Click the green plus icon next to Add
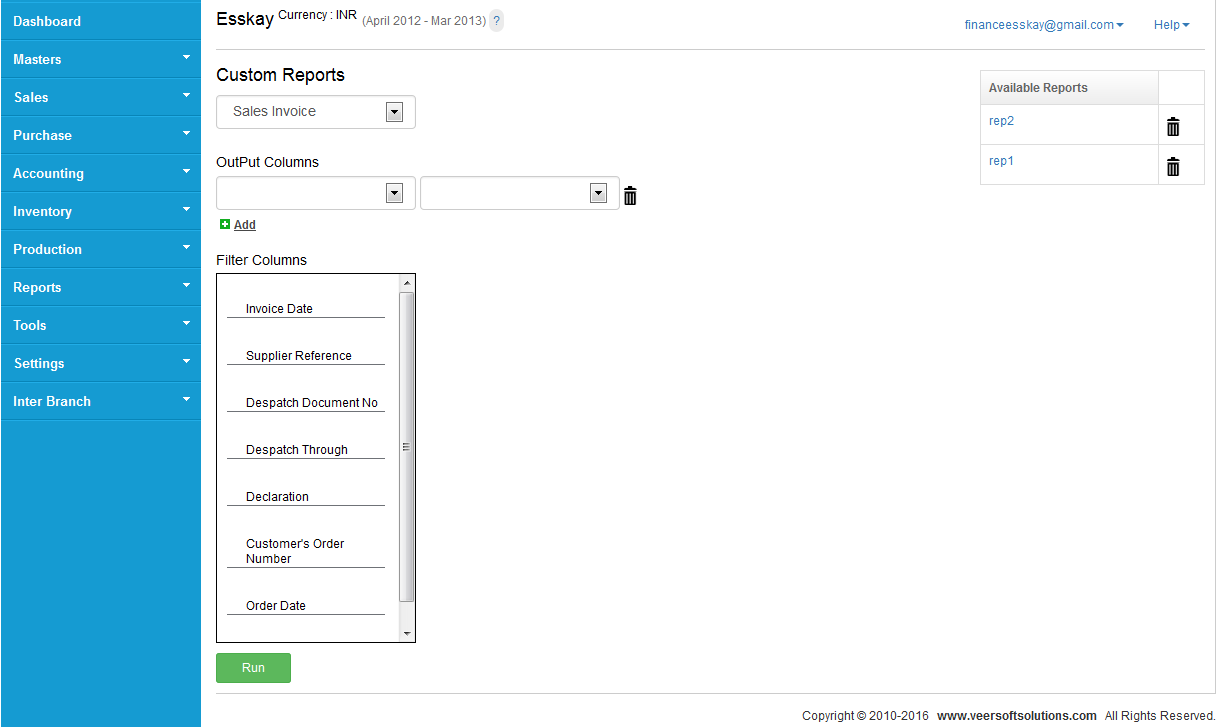The width and height of the screenshot is (1218, 727). (x=225, y=225)
